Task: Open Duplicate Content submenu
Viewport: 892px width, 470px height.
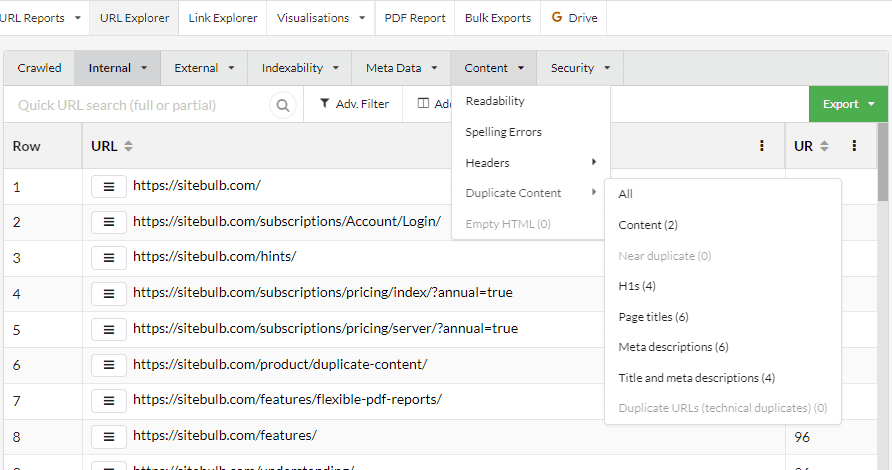Action: tap(531, 193)
